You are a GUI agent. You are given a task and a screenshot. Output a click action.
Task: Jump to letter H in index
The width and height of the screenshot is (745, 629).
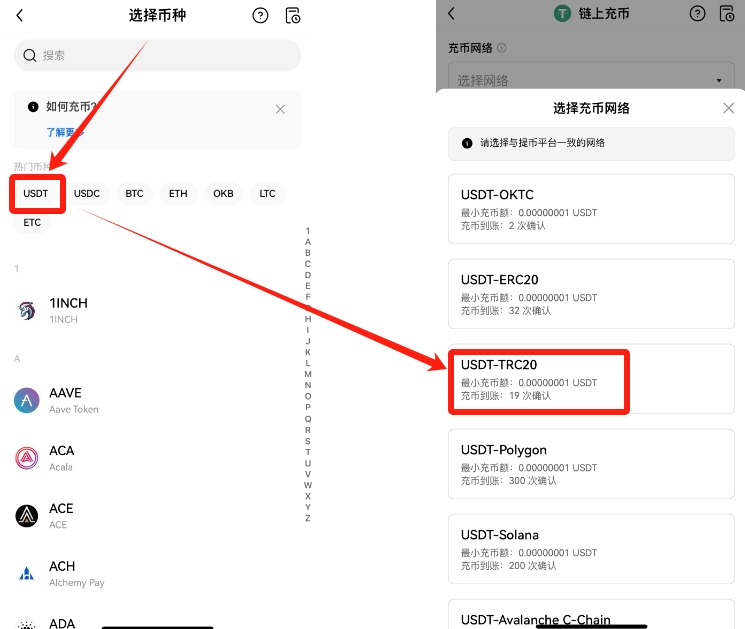coord(308,319)
